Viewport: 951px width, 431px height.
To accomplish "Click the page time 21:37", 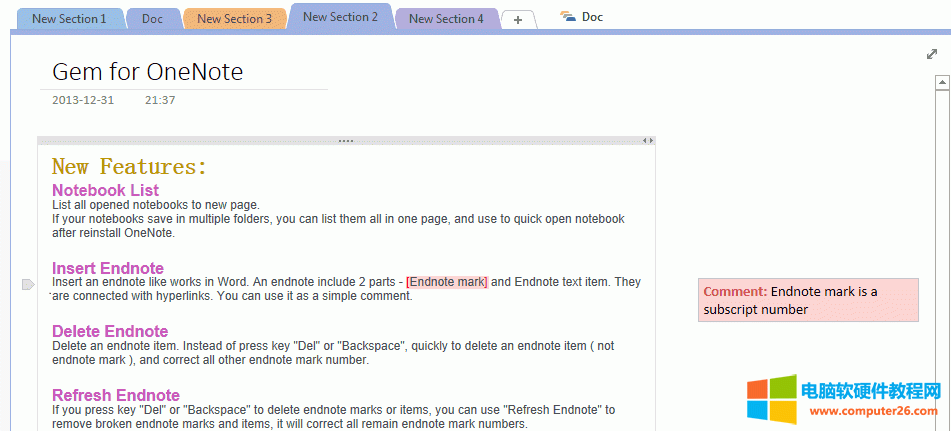I will pyautogui.click(x=160, y=100).
